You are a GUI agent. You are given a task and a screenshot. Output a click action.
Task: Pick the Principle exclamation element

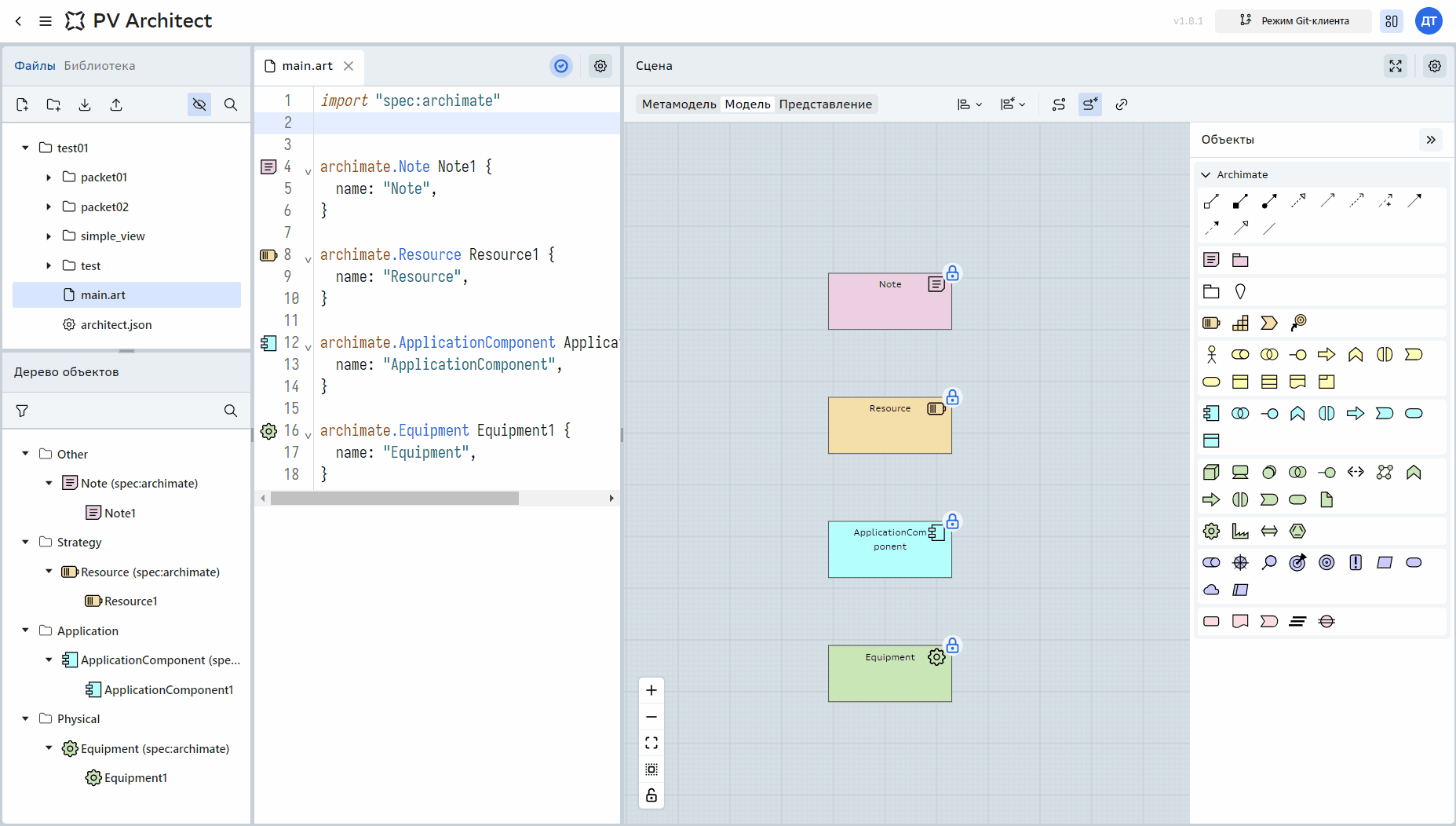(1356, 562)
